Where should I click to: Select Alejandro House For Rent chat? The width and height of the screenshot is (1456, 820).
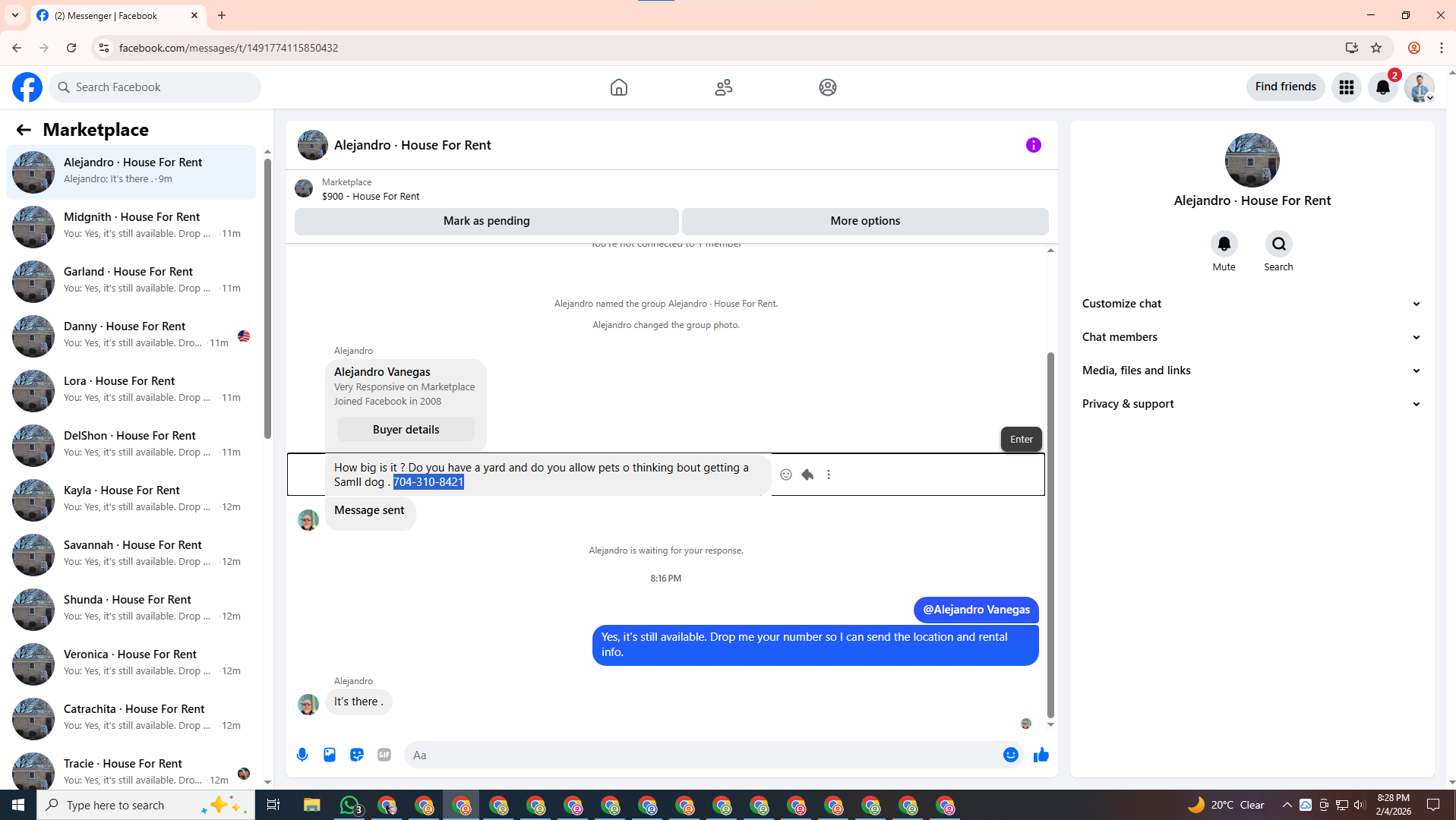point(131,172)
